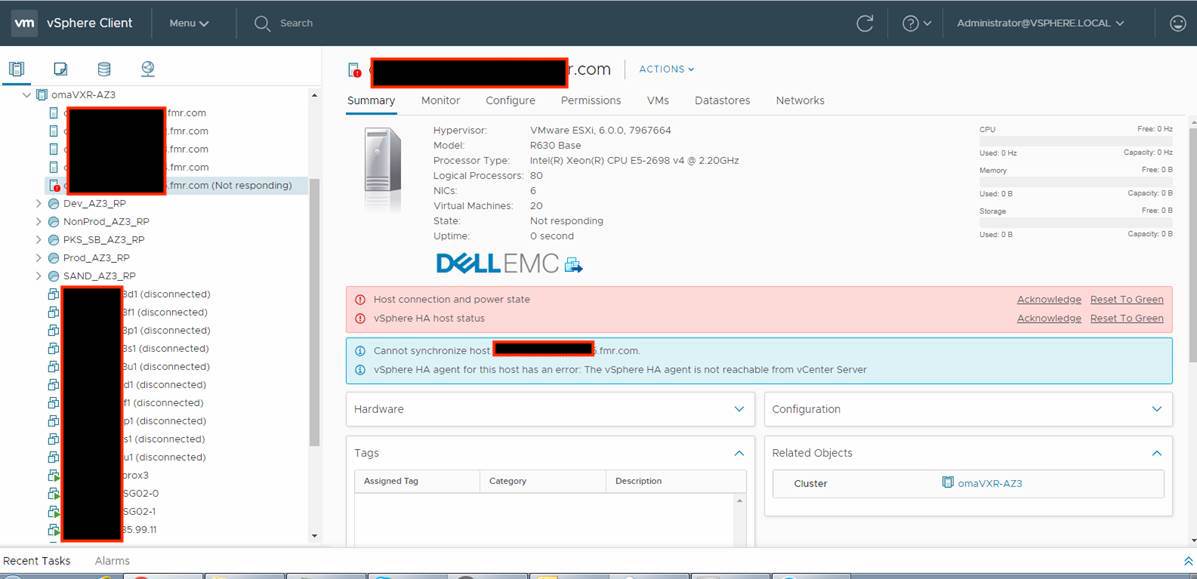Open the Storage inventory view

click(x=104, y=68)
